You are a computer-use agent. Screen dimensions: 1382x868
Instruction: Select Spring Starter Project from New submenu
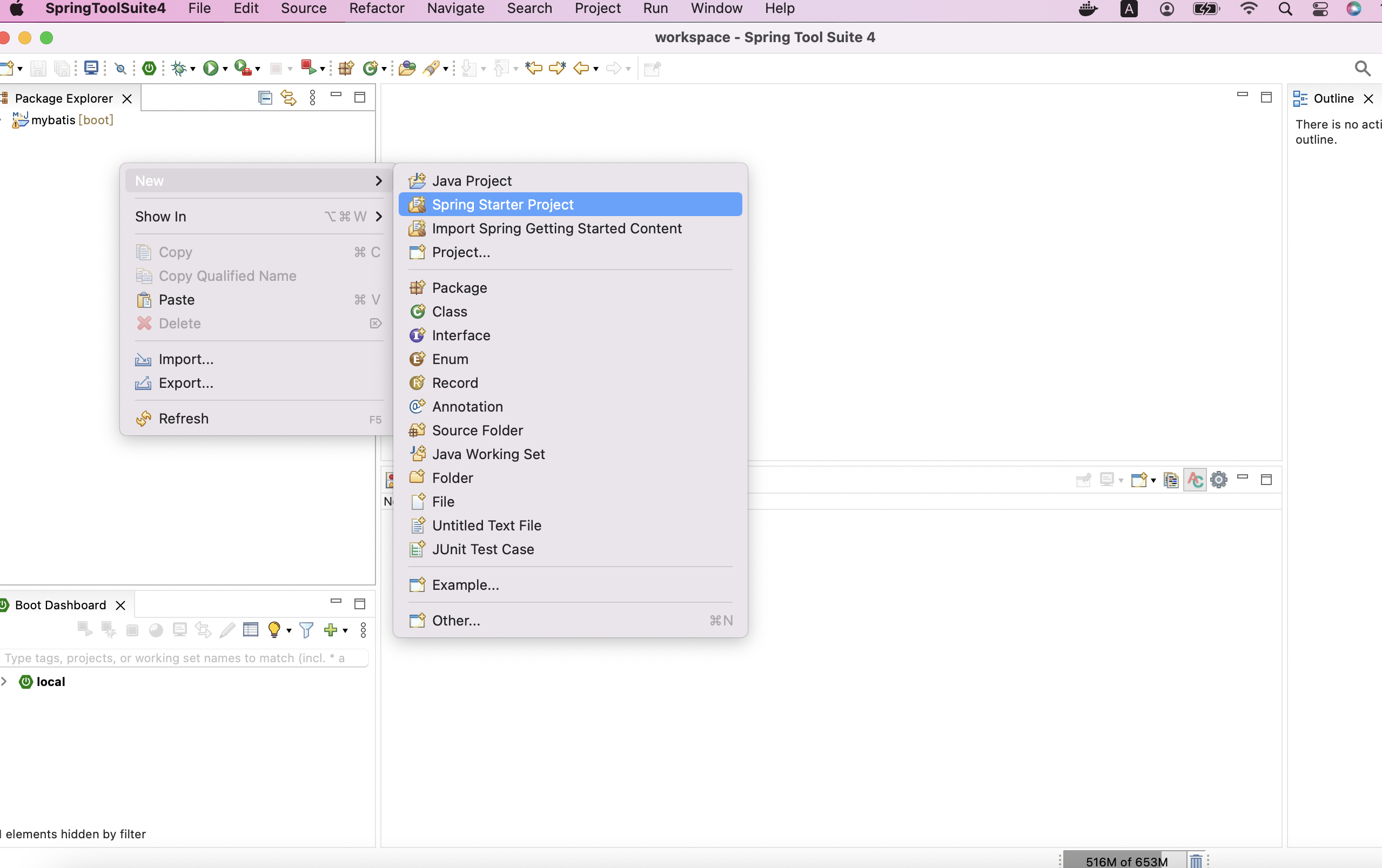coord(570,204)
